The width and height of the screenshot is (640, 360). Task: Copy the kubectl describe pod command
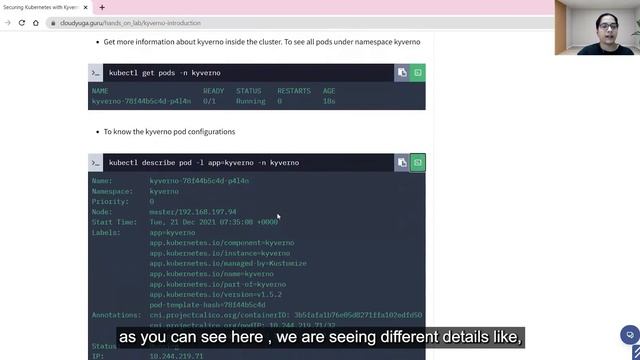coord(402,162)
